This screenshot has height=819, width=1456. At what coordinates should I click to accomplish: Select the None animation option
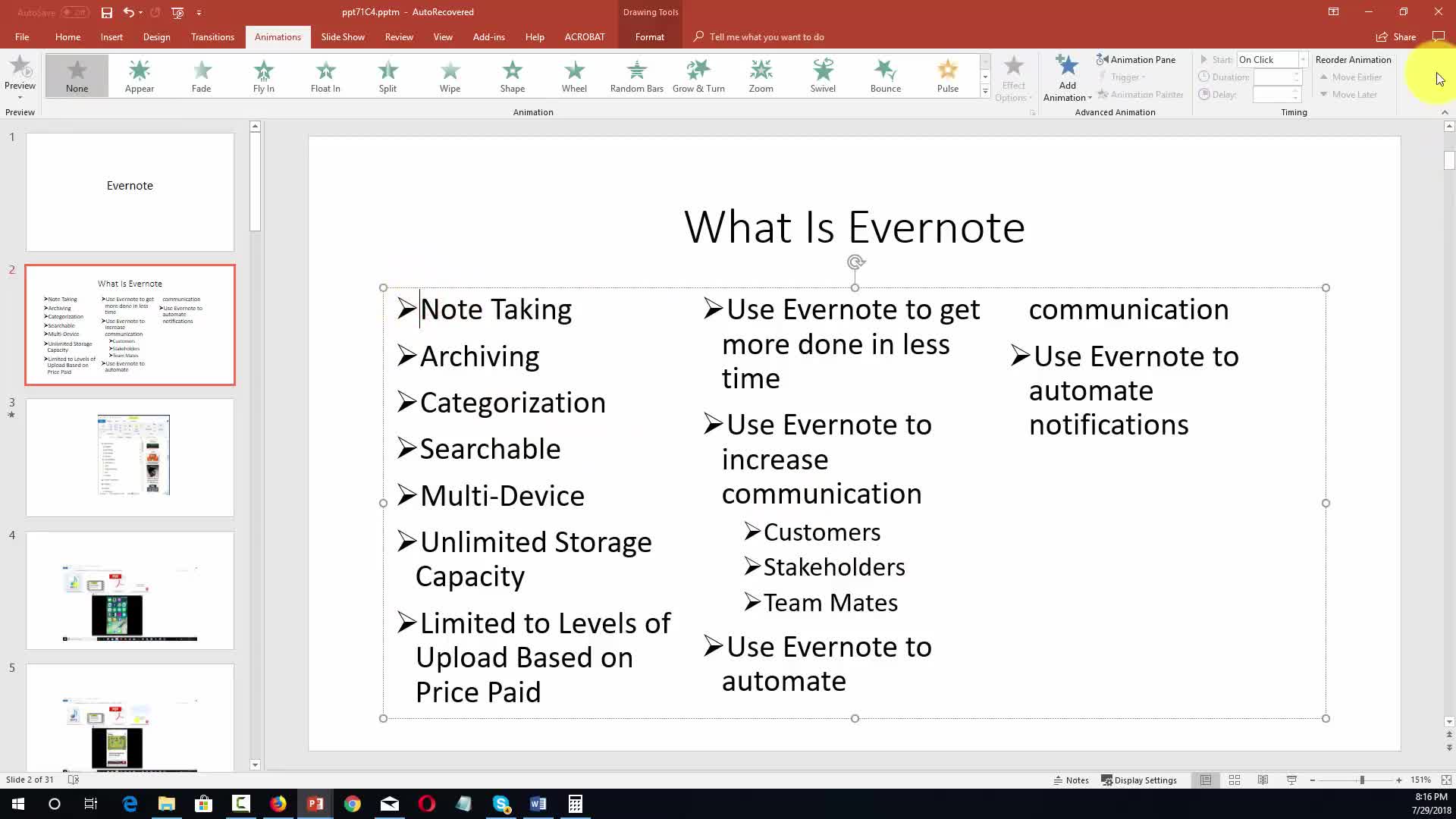point(77,76)
